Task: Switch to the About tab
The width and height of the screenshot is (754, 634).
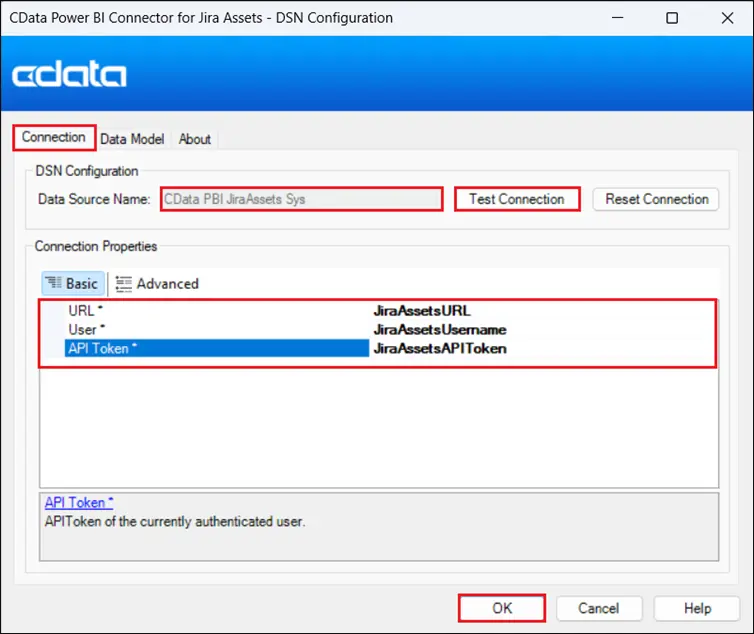Action: 195,139
